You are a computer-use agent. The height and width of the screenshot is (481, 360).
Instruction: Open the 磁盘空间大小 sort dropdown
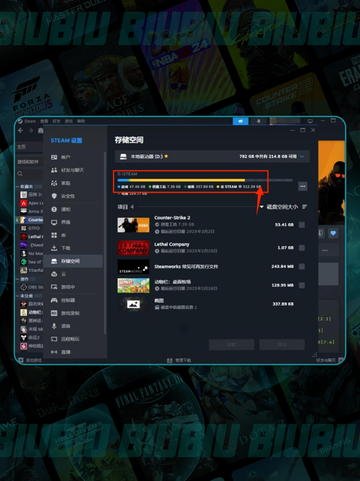(279, 207)
